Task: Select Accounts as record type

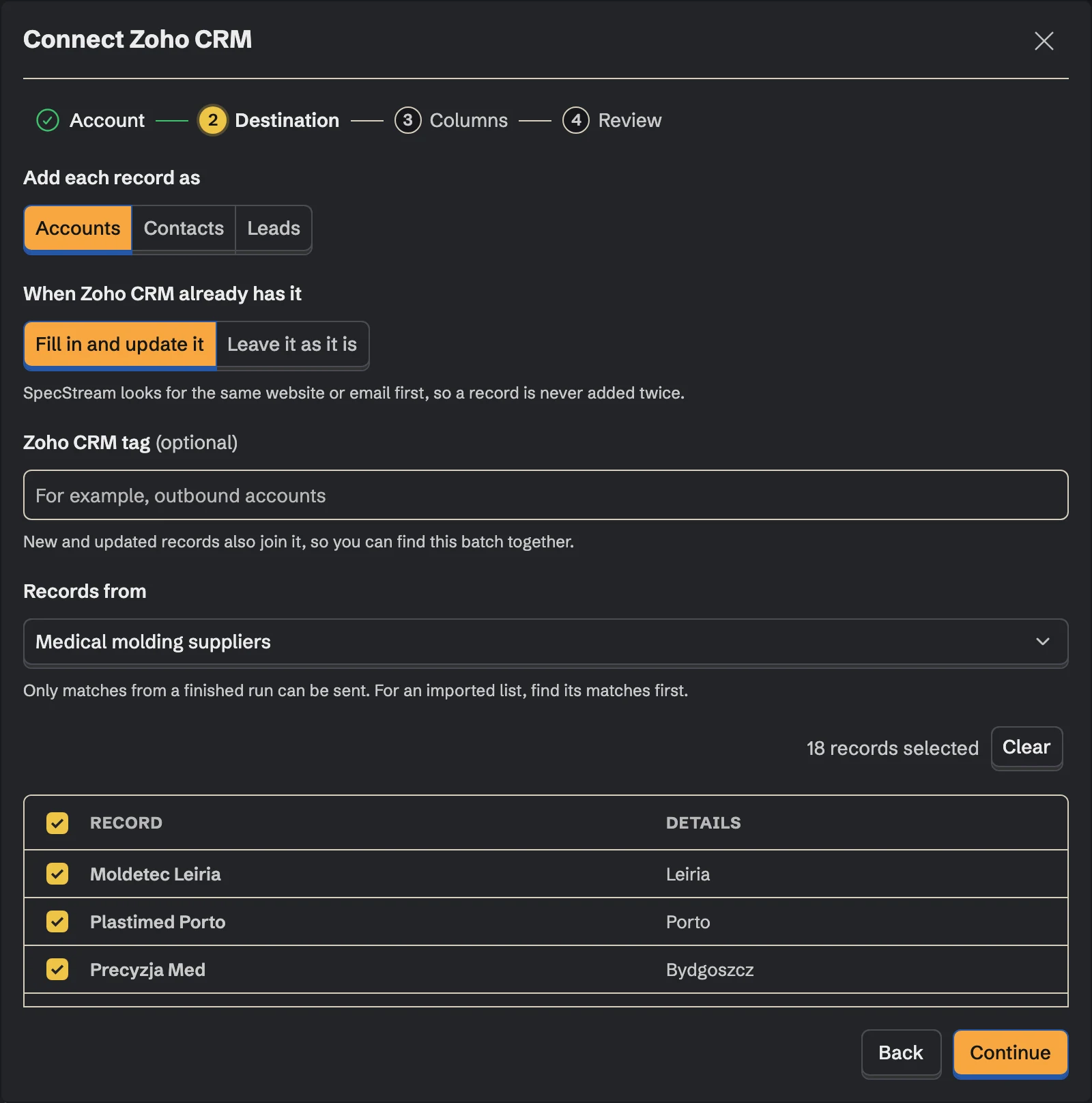Action: pos(78,229)
